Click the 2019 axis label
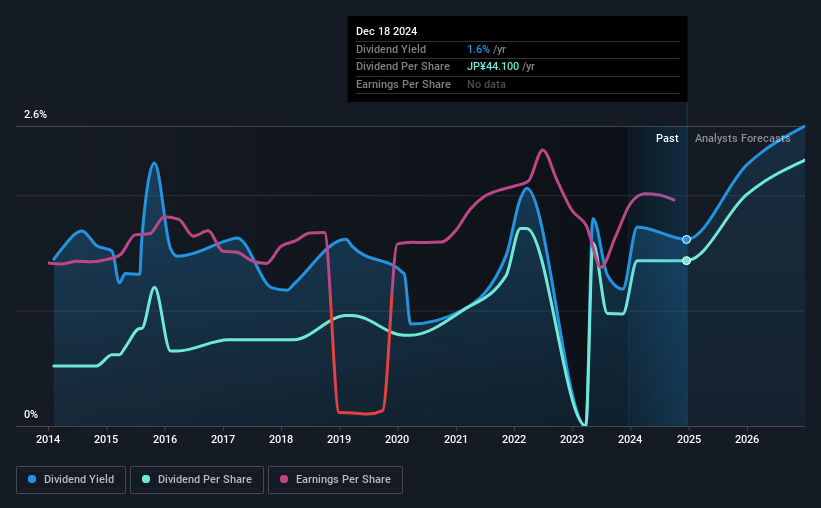The image size is (821, 508). [339, 439]
